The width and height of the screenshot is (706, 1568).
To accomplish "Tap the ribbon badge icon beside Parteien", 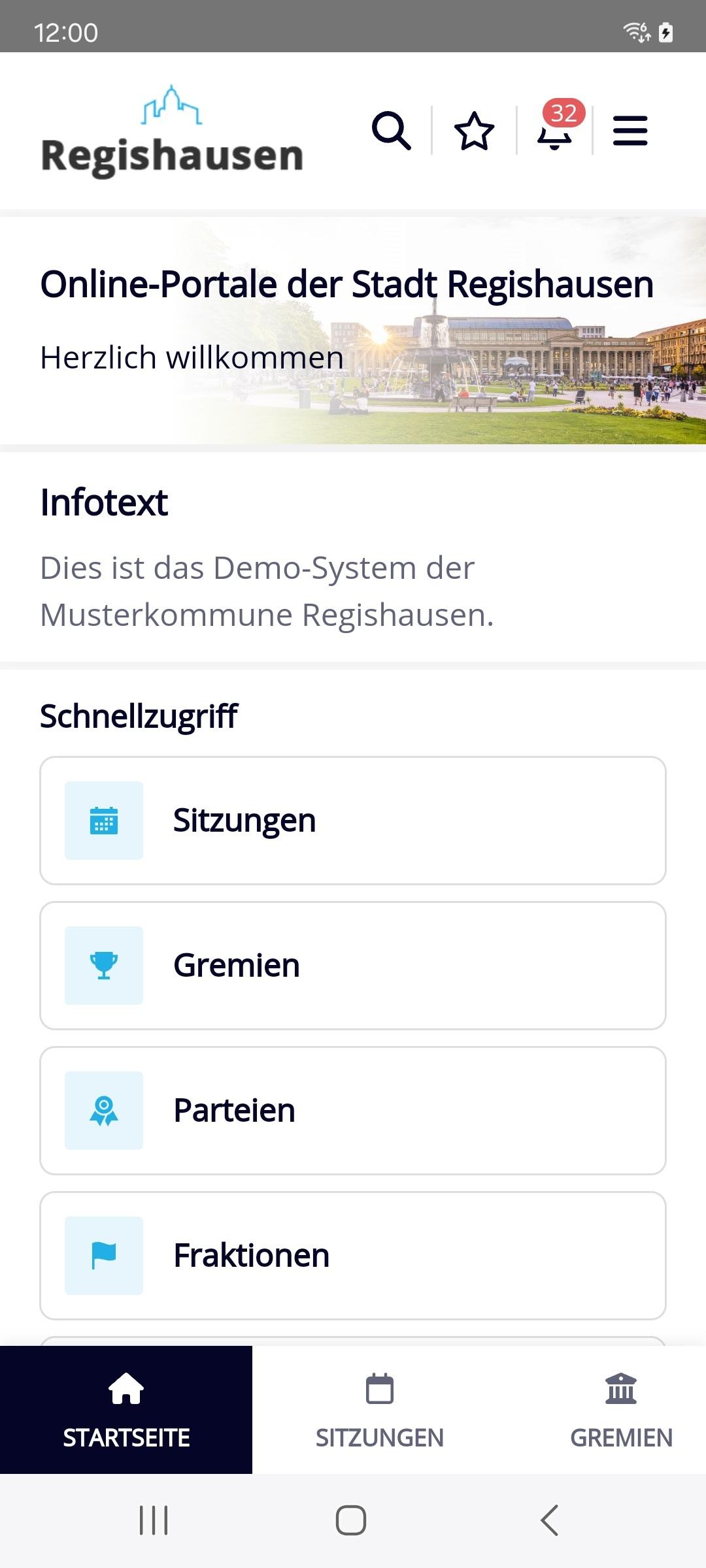I will (104, 1111).
